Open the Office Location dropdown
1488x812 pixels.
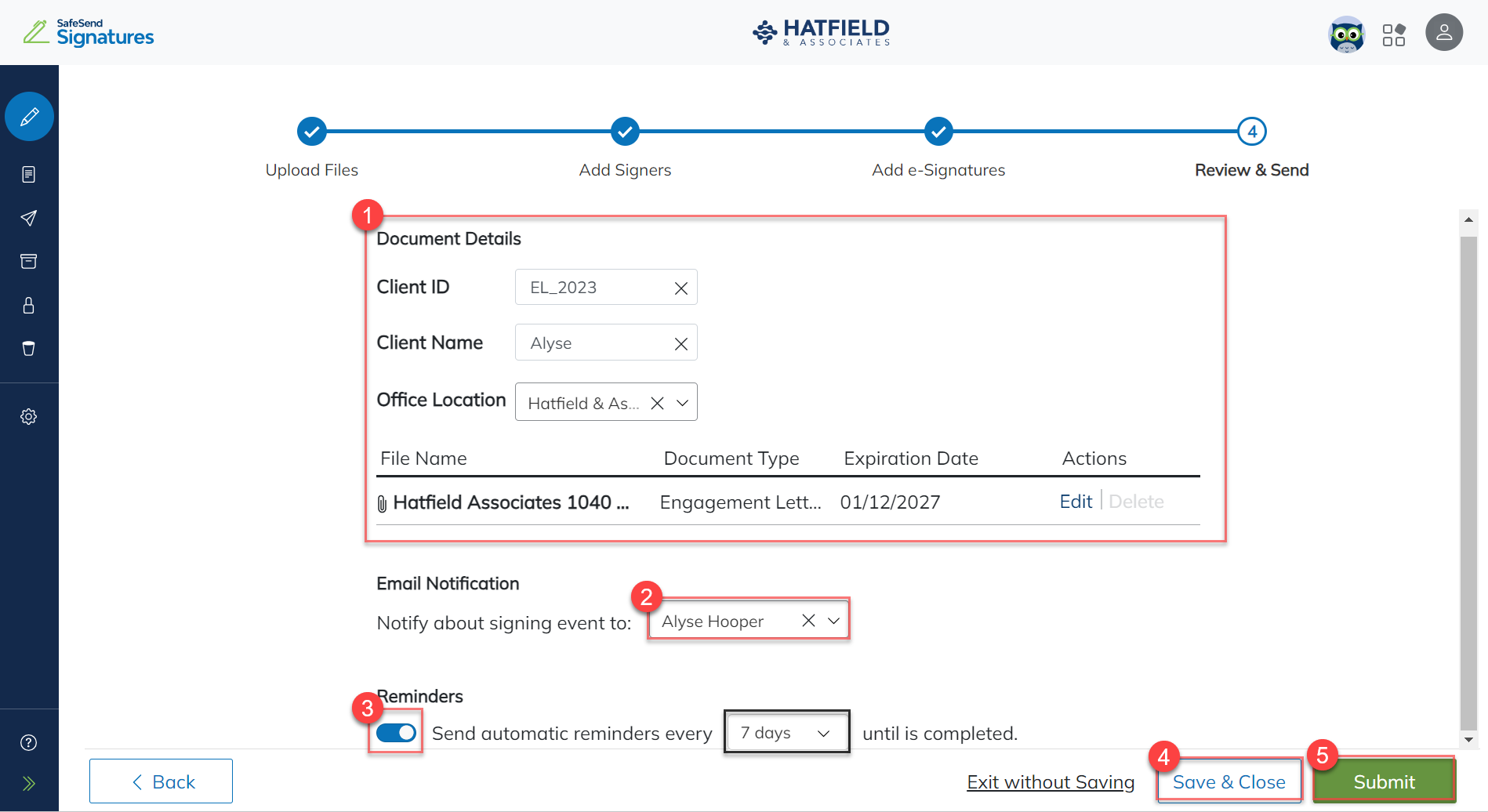click(x=680, y=402)
